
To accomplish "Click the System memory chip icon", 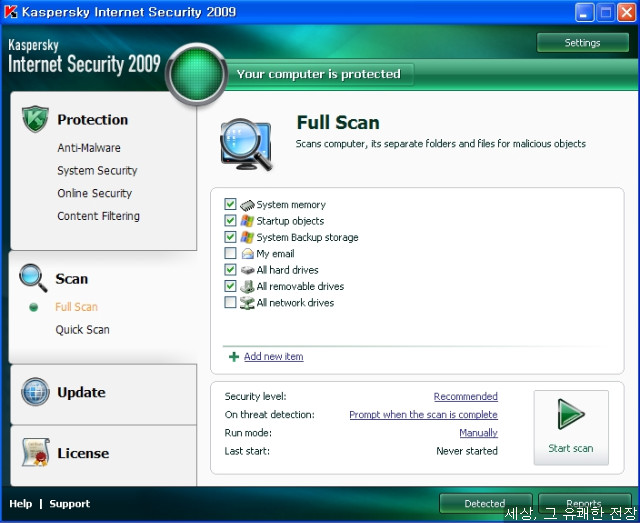I will coord(247,205).
